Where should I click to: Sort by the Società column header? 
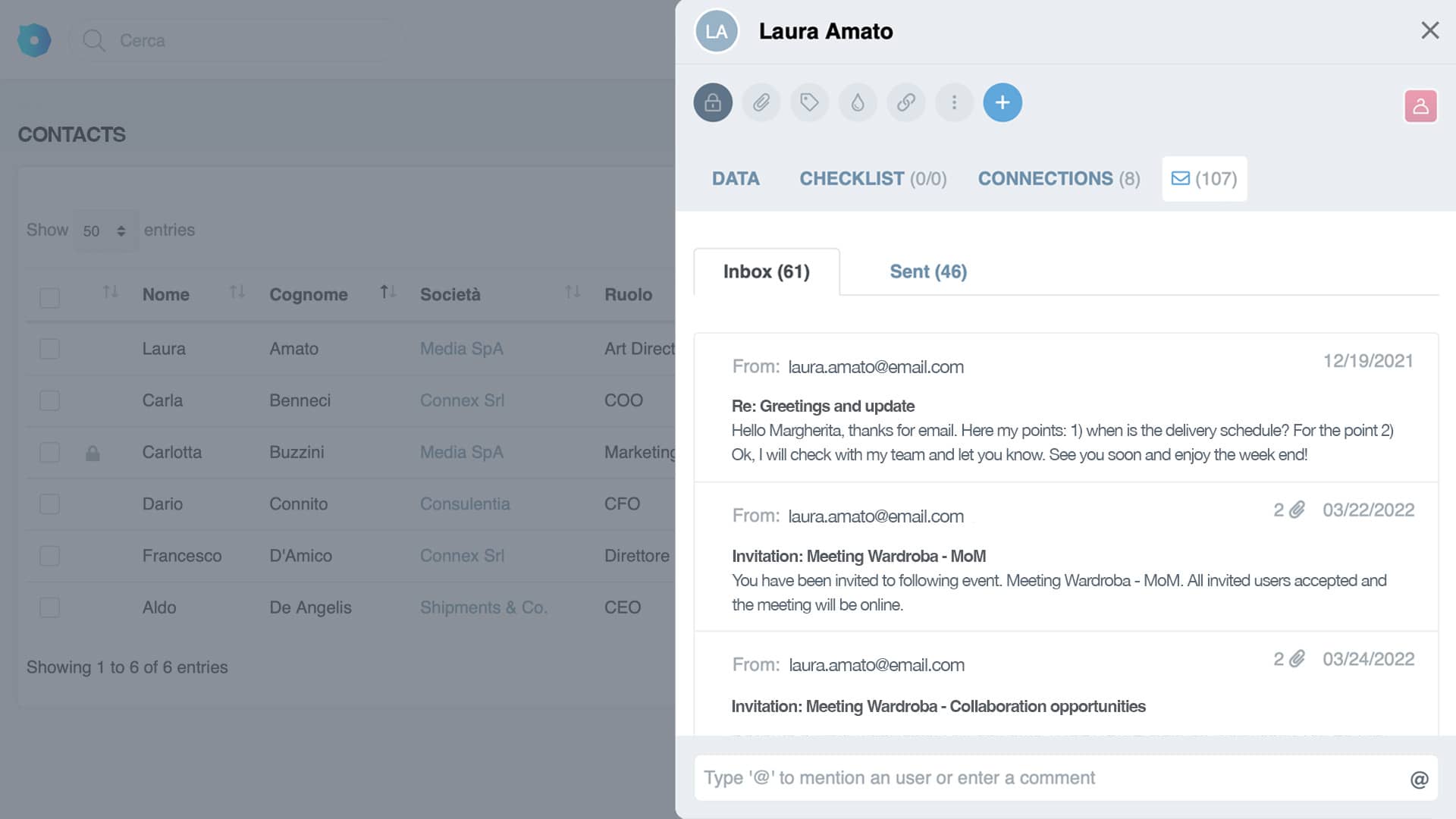tap(450, 294)
